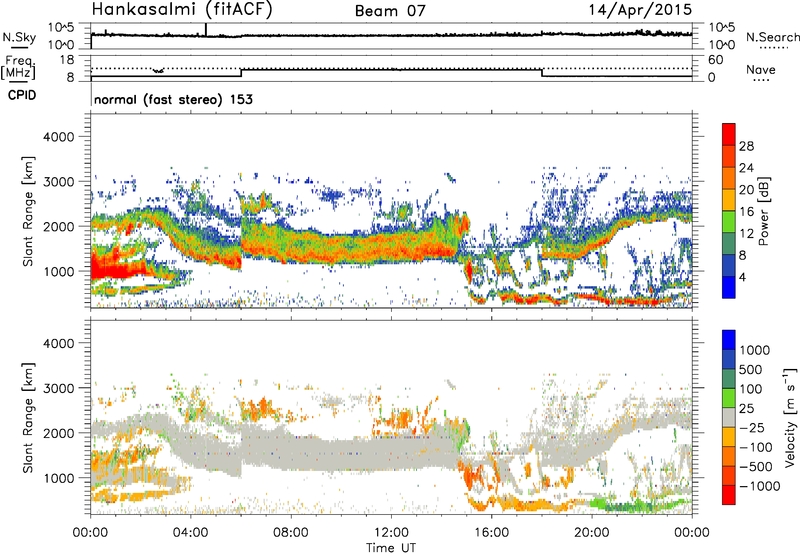Screen dimensions: 800x554
Task: Click the 12 label on Power colorbar
Action: pos(746,234)
